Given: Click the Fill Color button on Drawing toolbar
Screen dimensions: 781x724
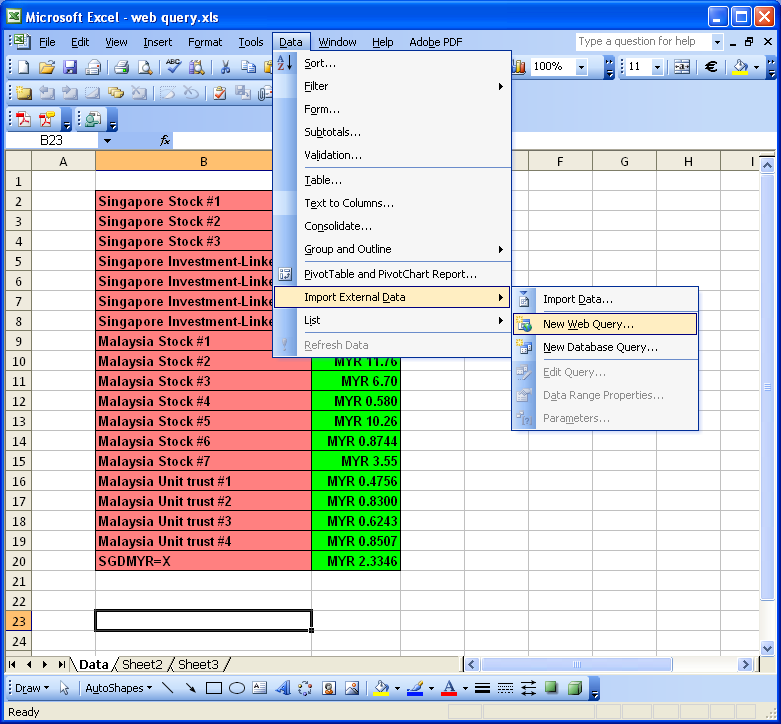Looking at the screenshot, I should [x=380, y=688].
